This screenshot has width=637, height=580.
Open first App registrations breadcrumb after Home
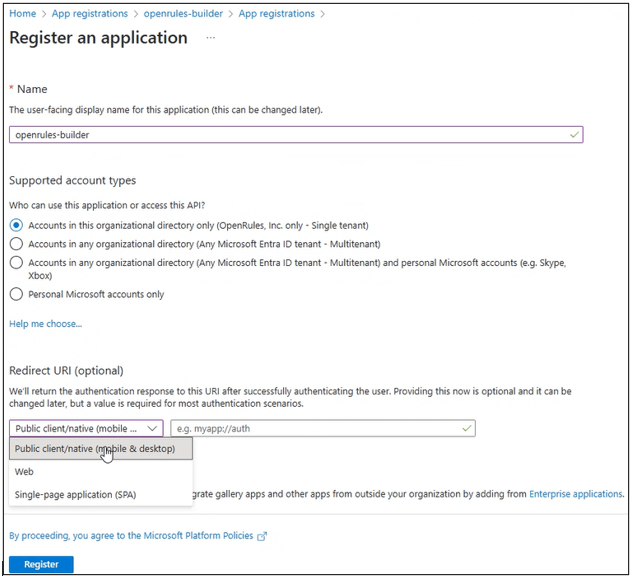89,14
